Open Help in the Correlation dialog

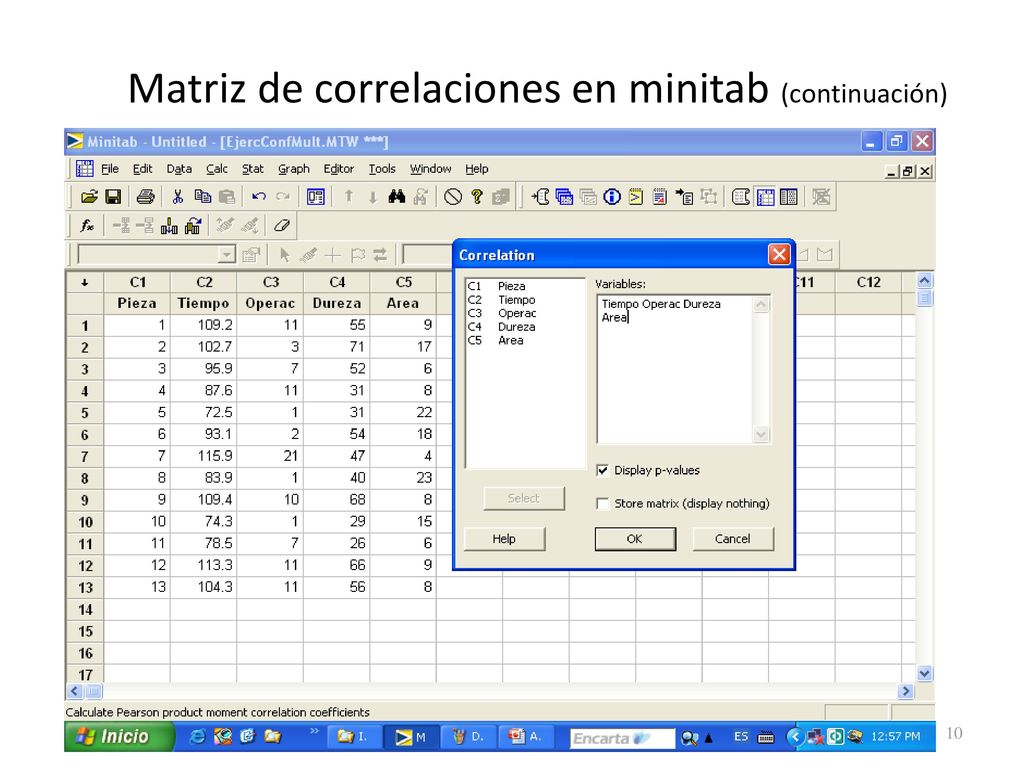(504, 539)
